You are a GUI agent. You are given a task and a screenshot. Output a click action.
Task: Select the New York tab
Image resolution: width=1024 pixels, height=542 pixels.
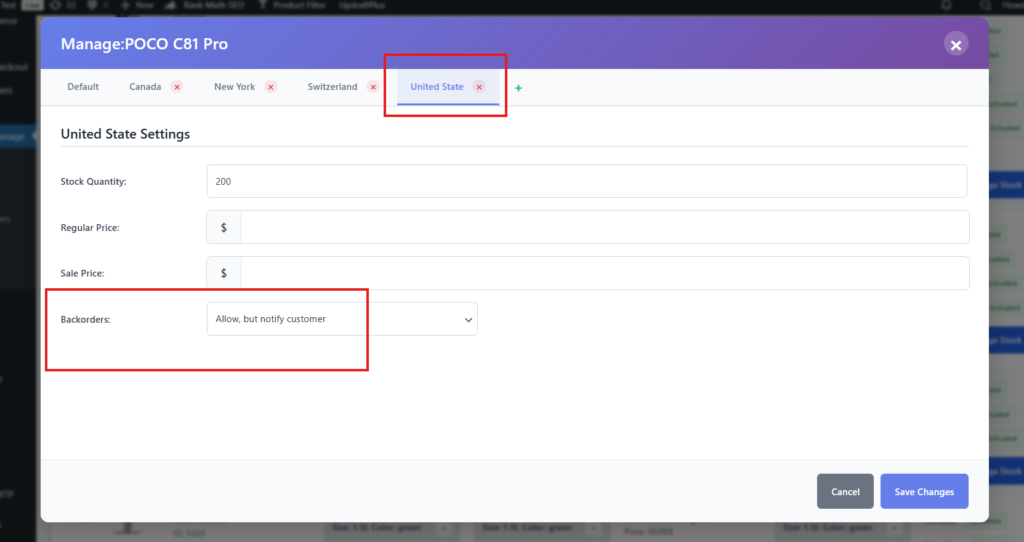(x=234, y=87)
